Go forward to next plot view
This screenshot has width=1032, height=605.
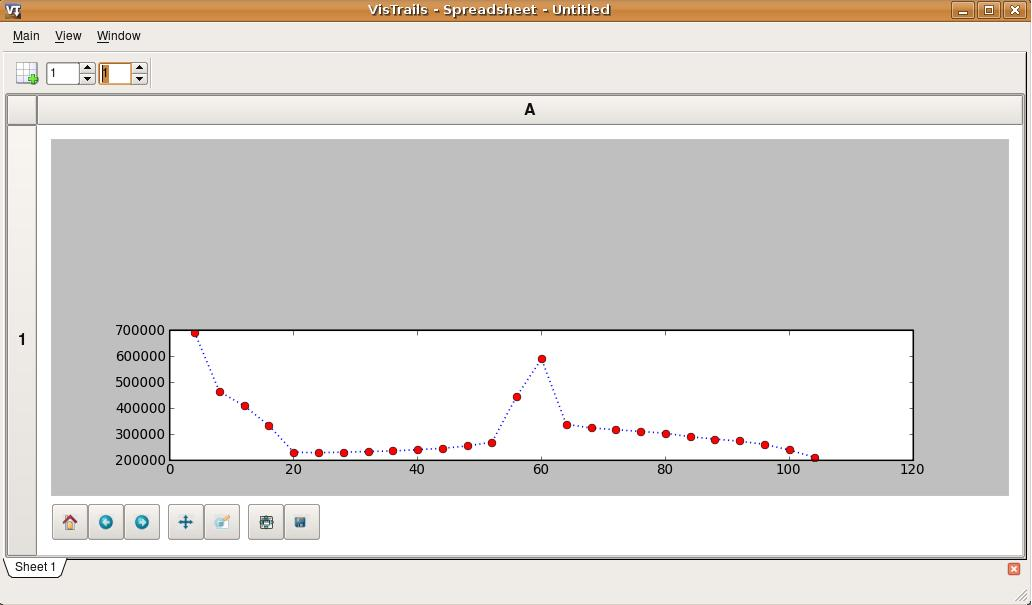(x=142, y=522)
